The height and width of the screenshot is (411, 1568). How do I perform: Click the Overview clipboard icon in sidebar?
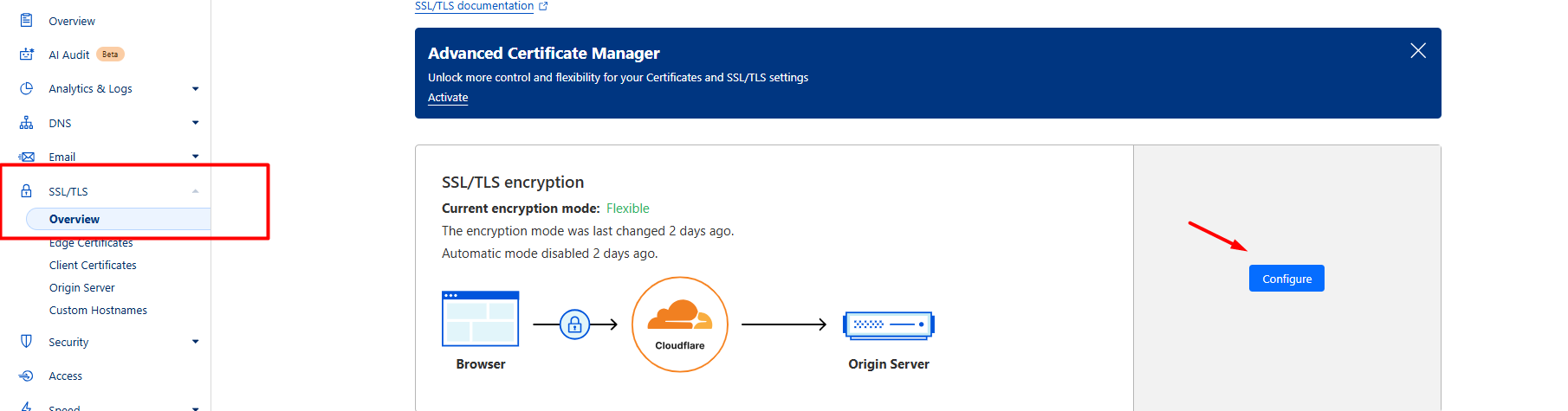[27, 20]
